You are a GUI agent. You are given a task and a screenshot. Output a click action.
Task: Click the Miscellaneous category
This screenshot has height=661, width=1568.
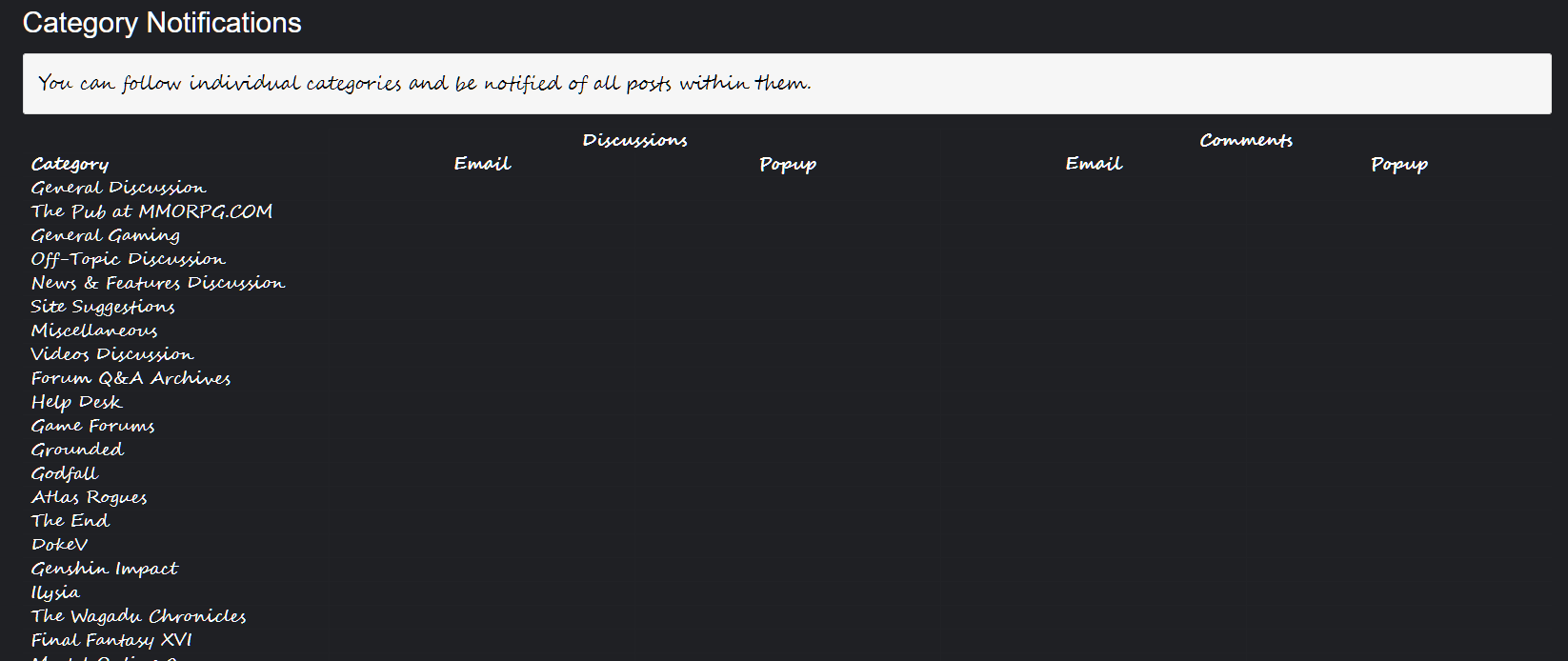94,330
